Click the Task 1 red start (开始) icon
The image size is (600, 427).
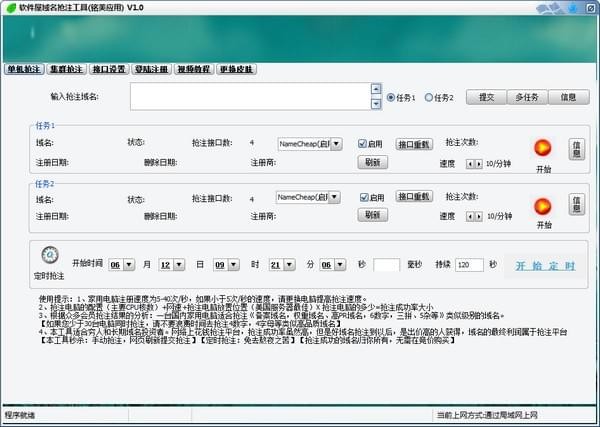[543, 149]
